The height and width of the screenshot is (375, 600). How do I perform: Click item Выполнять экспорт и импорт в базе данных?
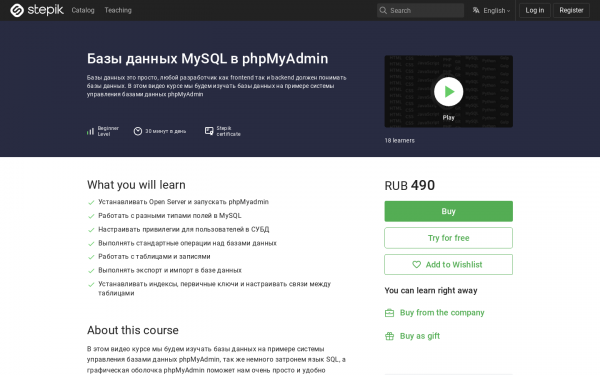170,270
